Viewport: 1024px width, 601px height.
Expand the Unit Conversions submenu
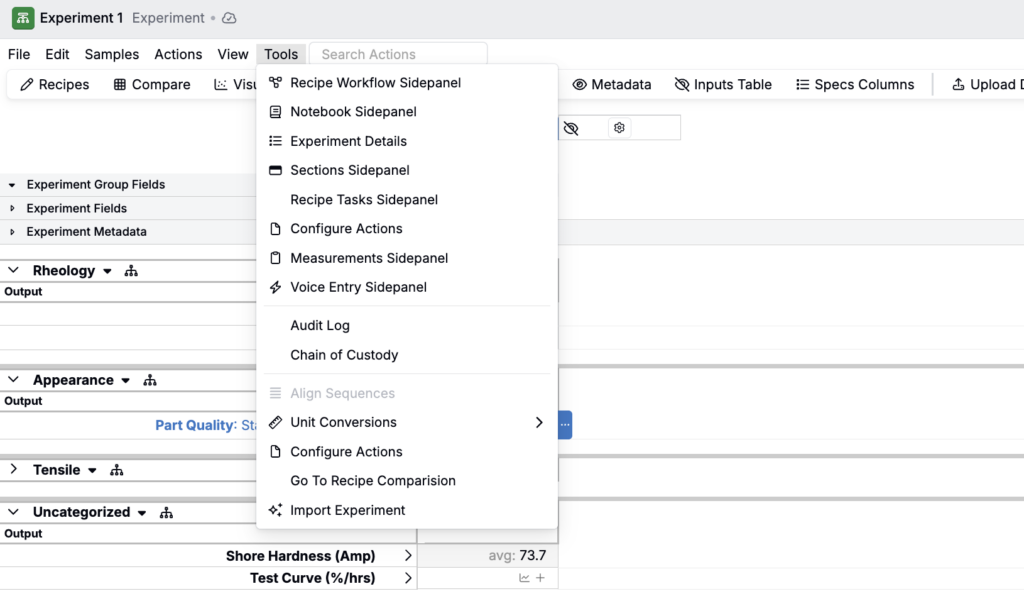539,423
